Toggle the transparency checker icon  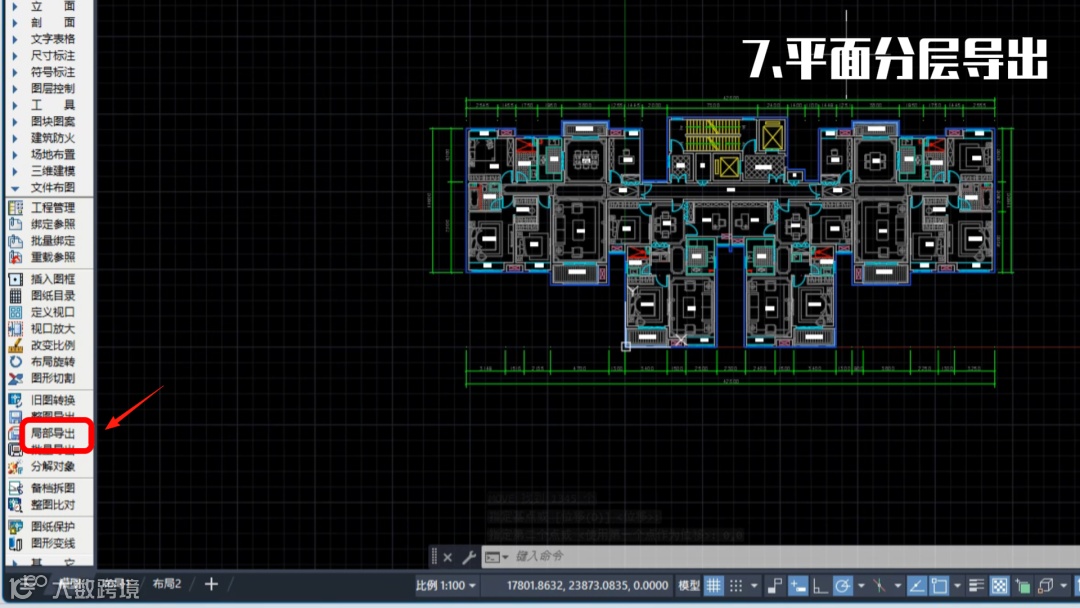(999, 586)
